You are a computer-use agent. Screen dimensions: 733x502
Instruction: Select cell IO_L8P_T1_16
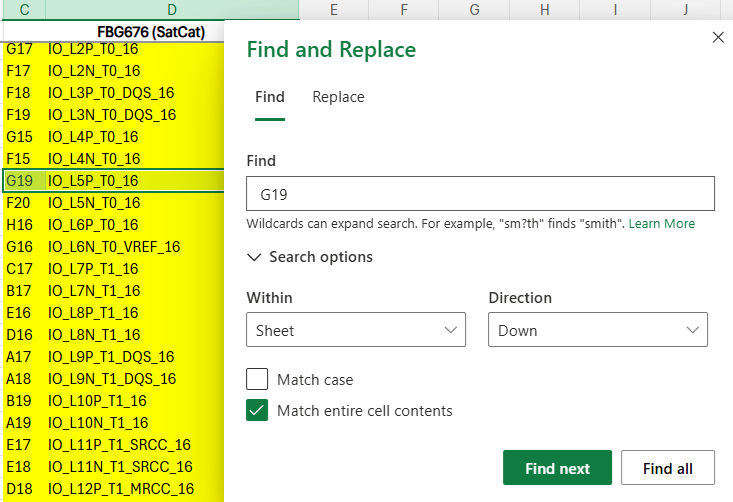135,312
